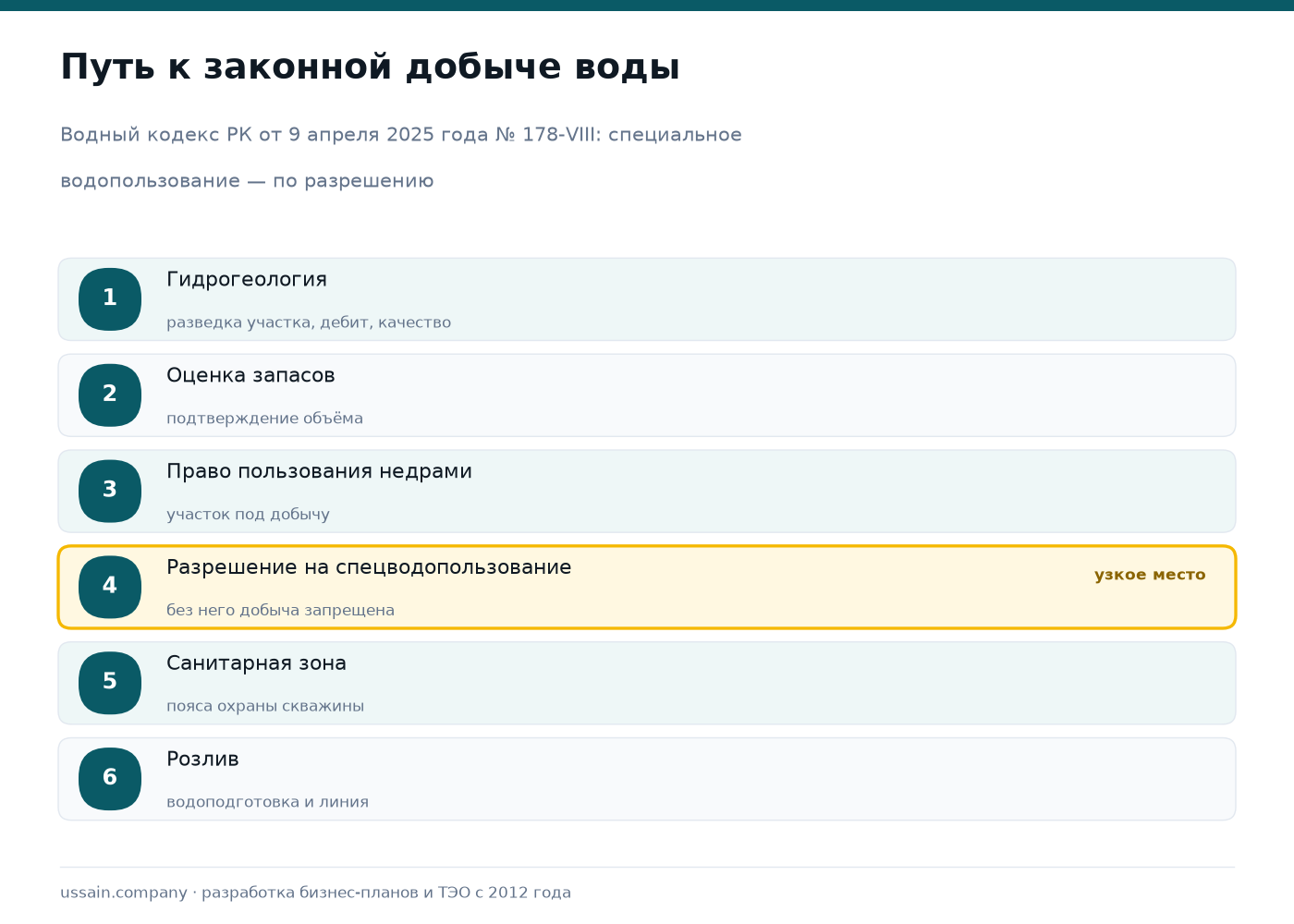This screenshot has width=1294, height=924.
Task: Click the number 2 step badge
Action: click(110, 395)
